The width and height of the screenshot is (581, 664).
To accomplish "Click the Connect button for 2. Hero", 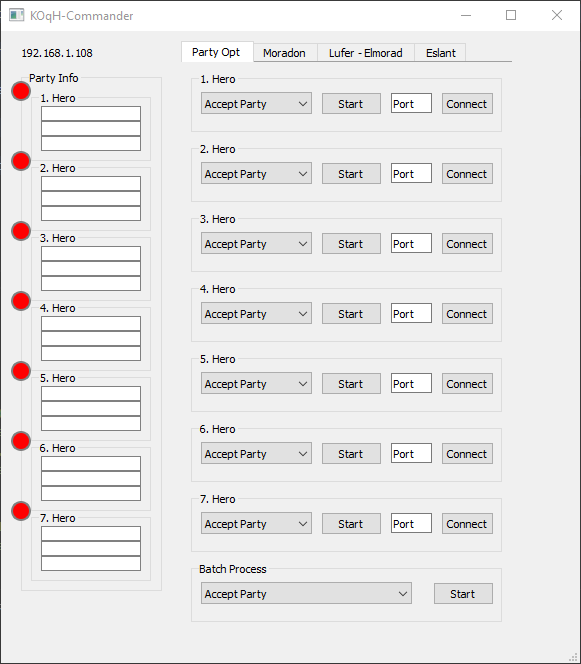I will point(467,174).
